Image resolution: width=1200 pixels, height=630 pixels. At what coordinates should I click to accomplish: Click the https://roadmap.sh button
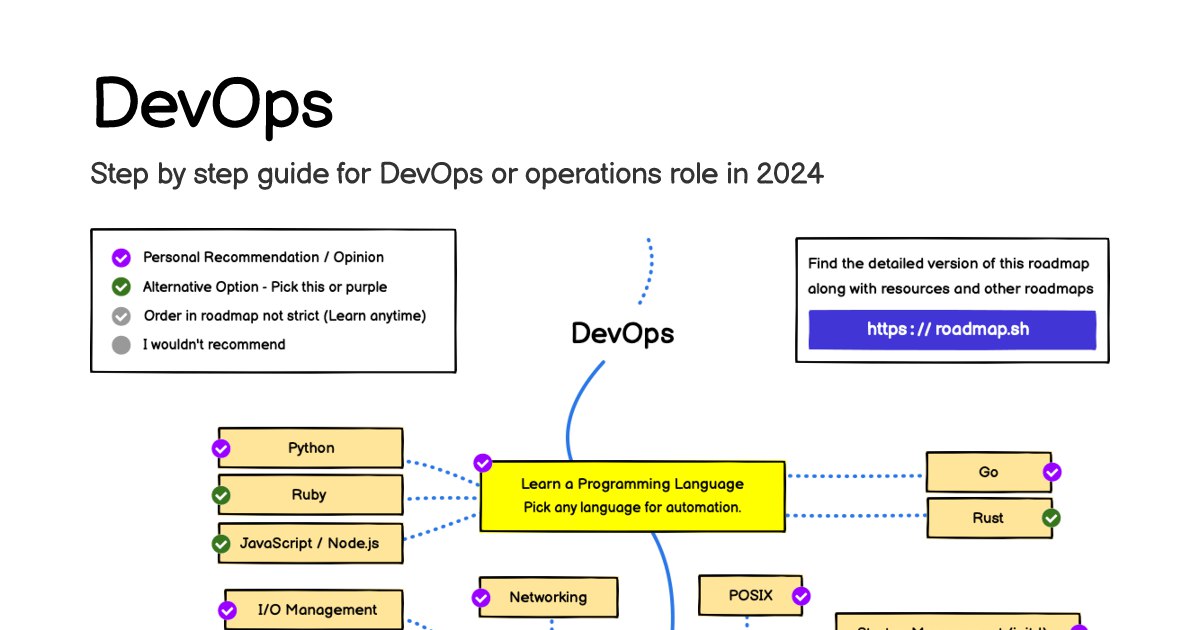pyautogui.click(x=952, y=330)
